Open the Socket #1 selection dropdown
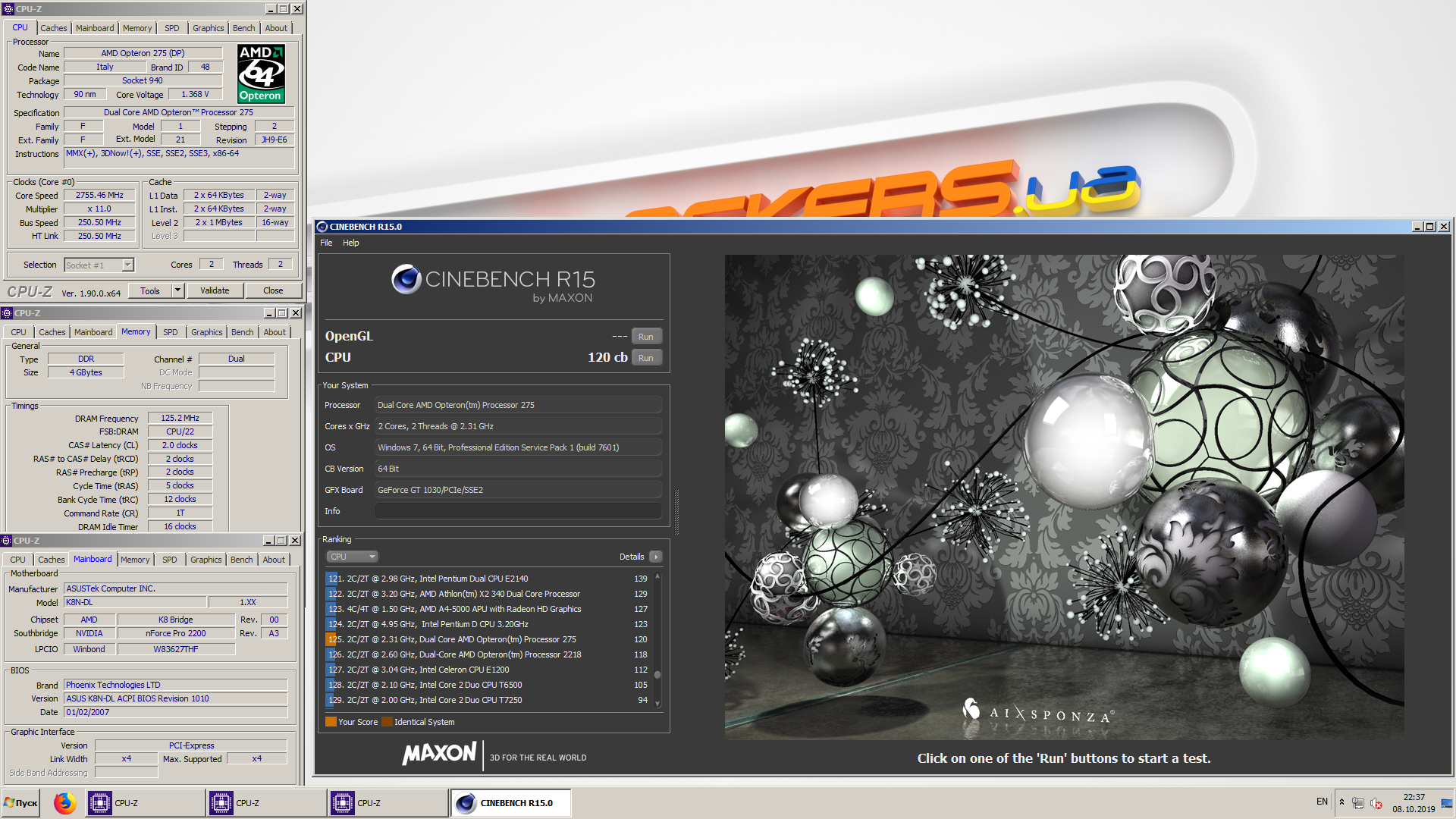 (127, 265)
